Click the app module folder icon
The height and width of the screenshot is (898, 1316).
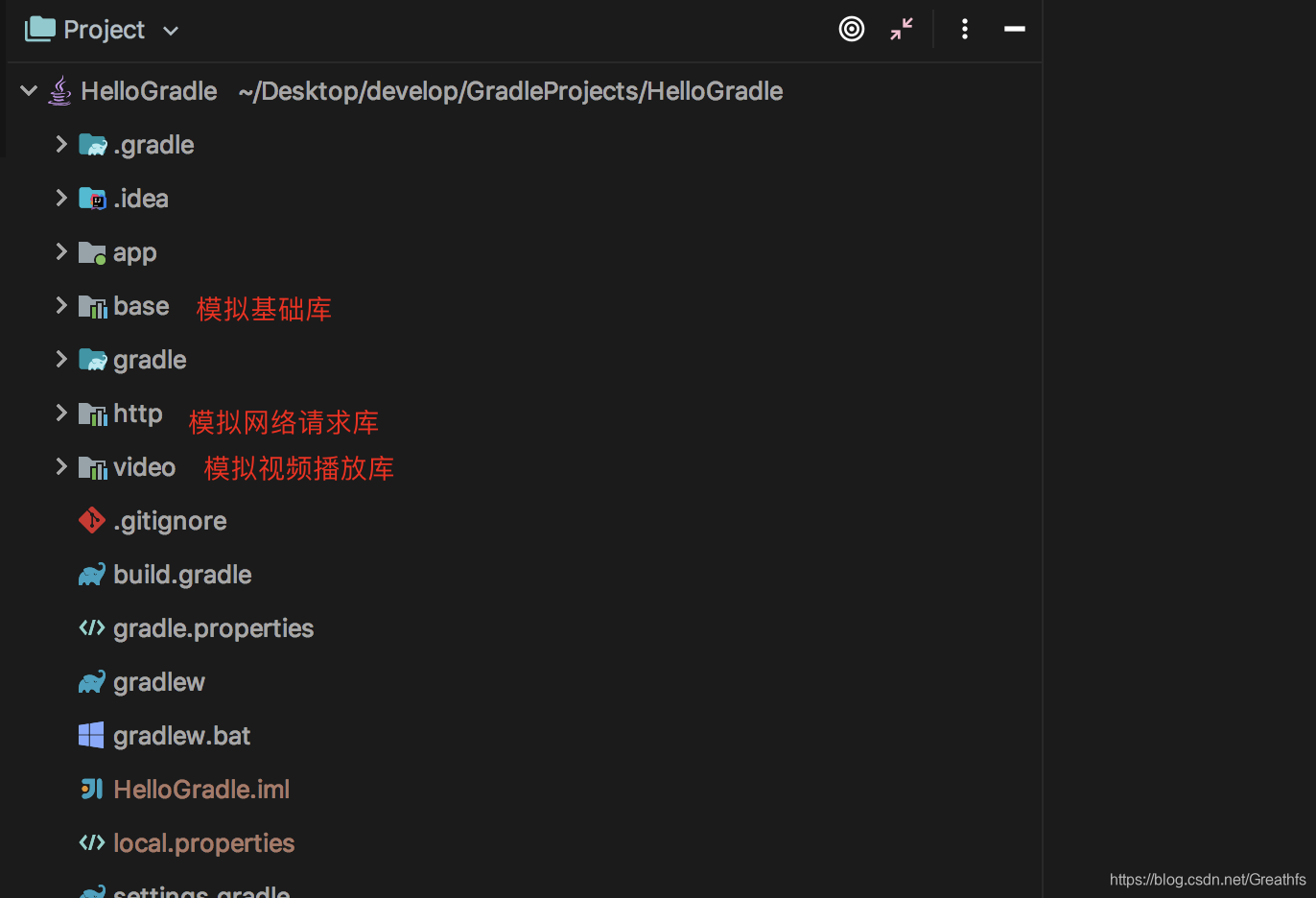pos(92,252)
